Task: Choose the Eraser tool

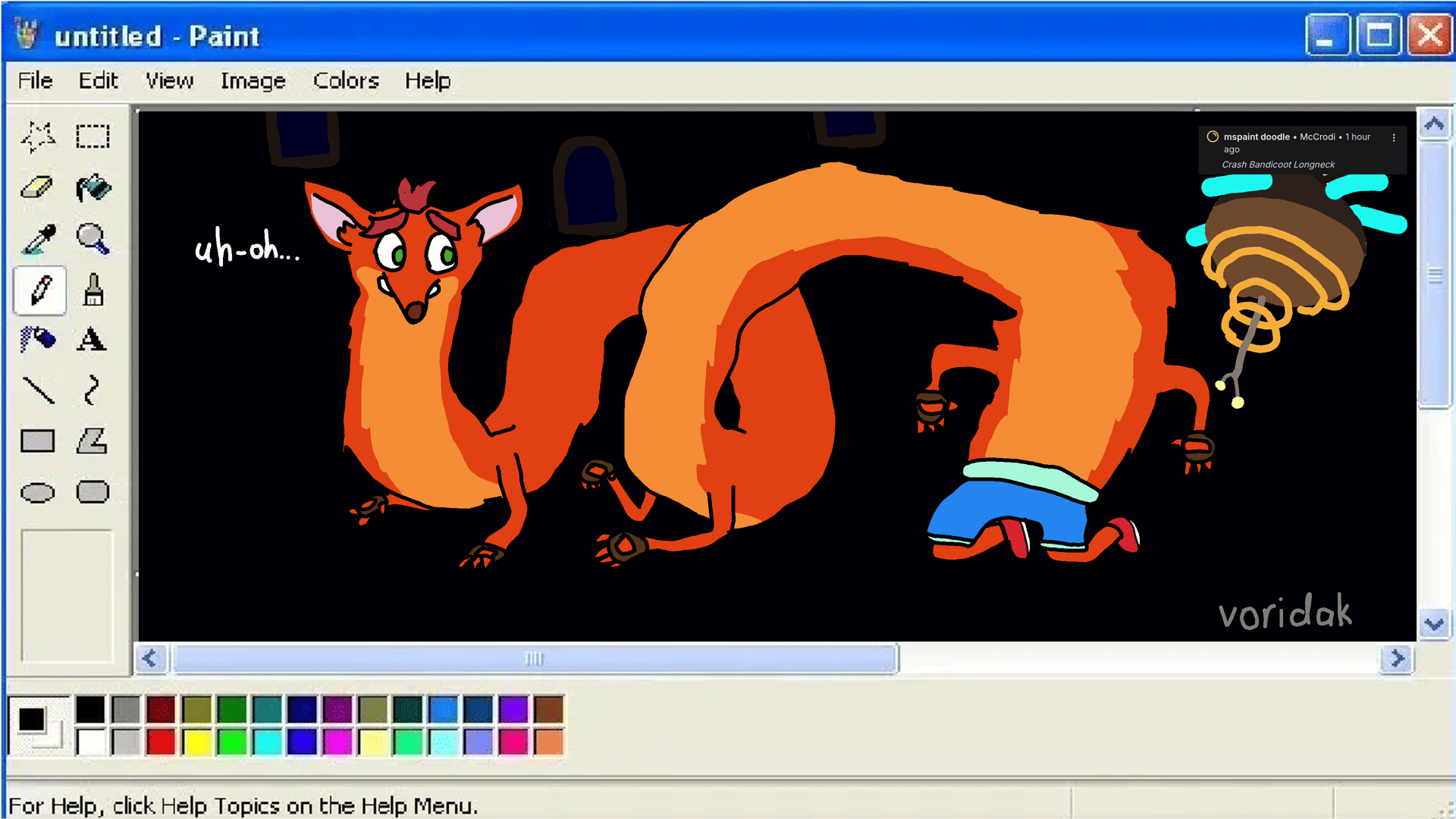Action: pos(38,188)
